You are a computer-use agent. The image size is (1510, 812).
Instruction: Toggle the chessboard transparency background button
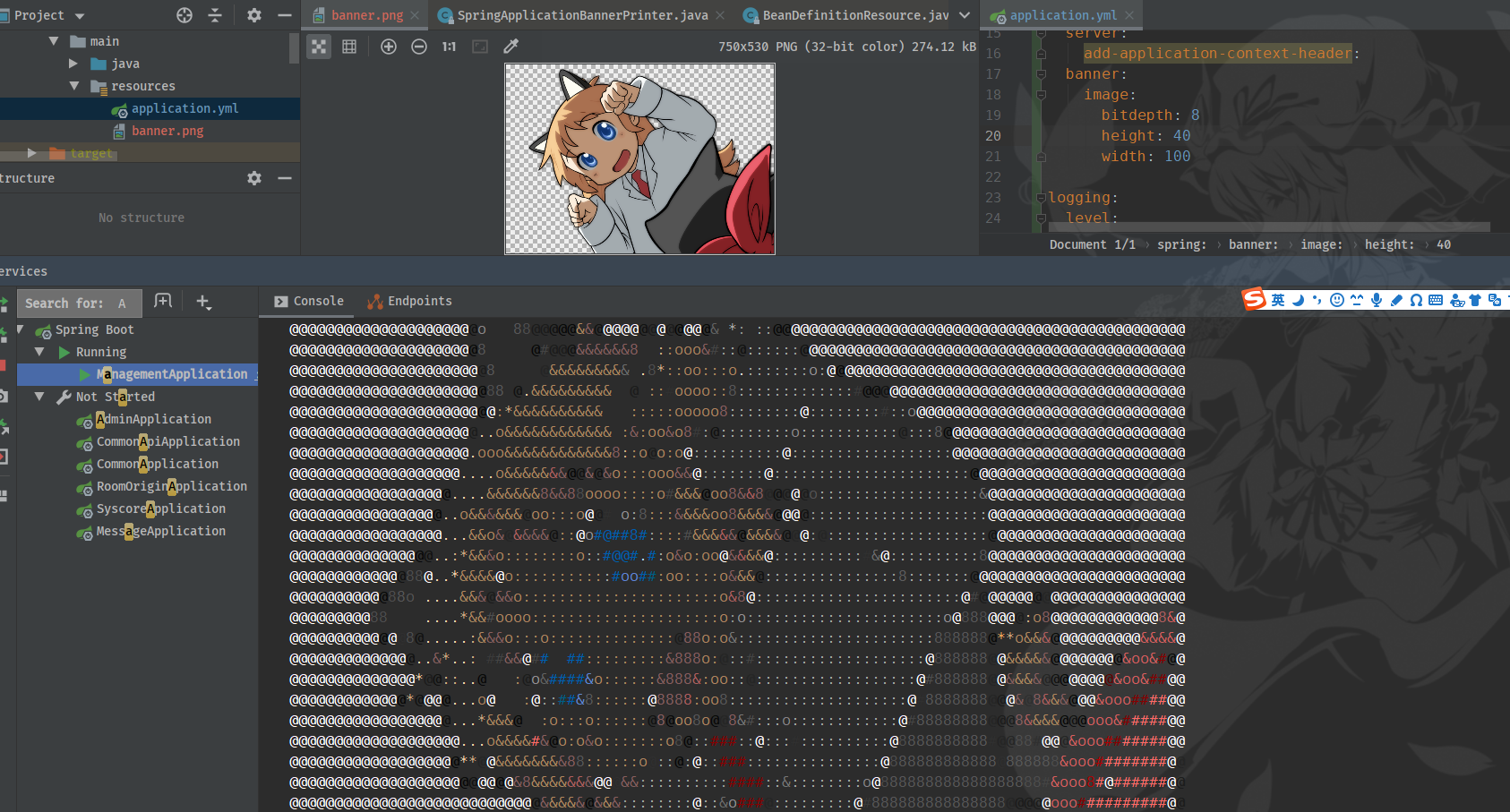[x=319, y=47]
